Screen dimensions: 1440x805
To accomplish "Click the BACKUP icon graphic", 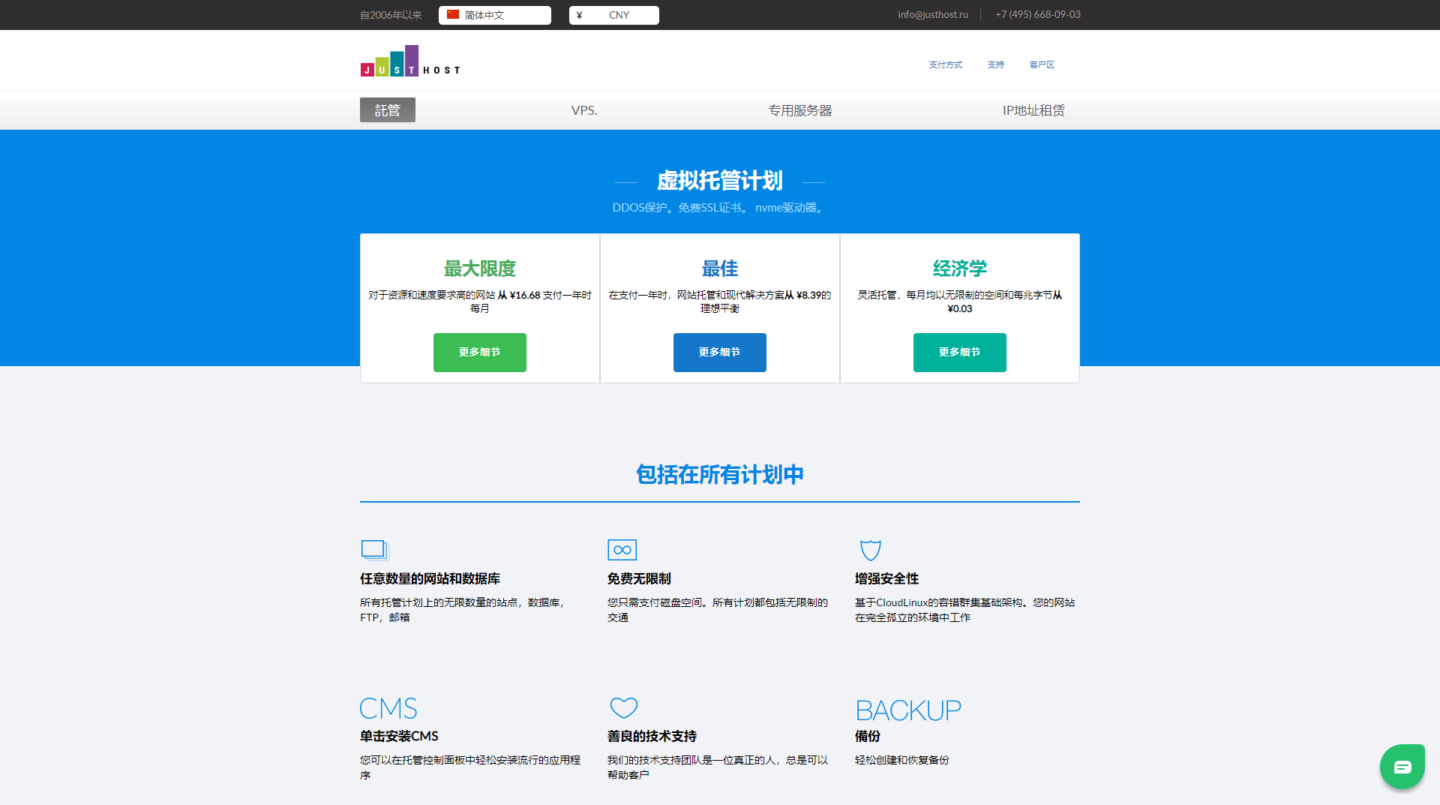I will click(x=908, y=710).
